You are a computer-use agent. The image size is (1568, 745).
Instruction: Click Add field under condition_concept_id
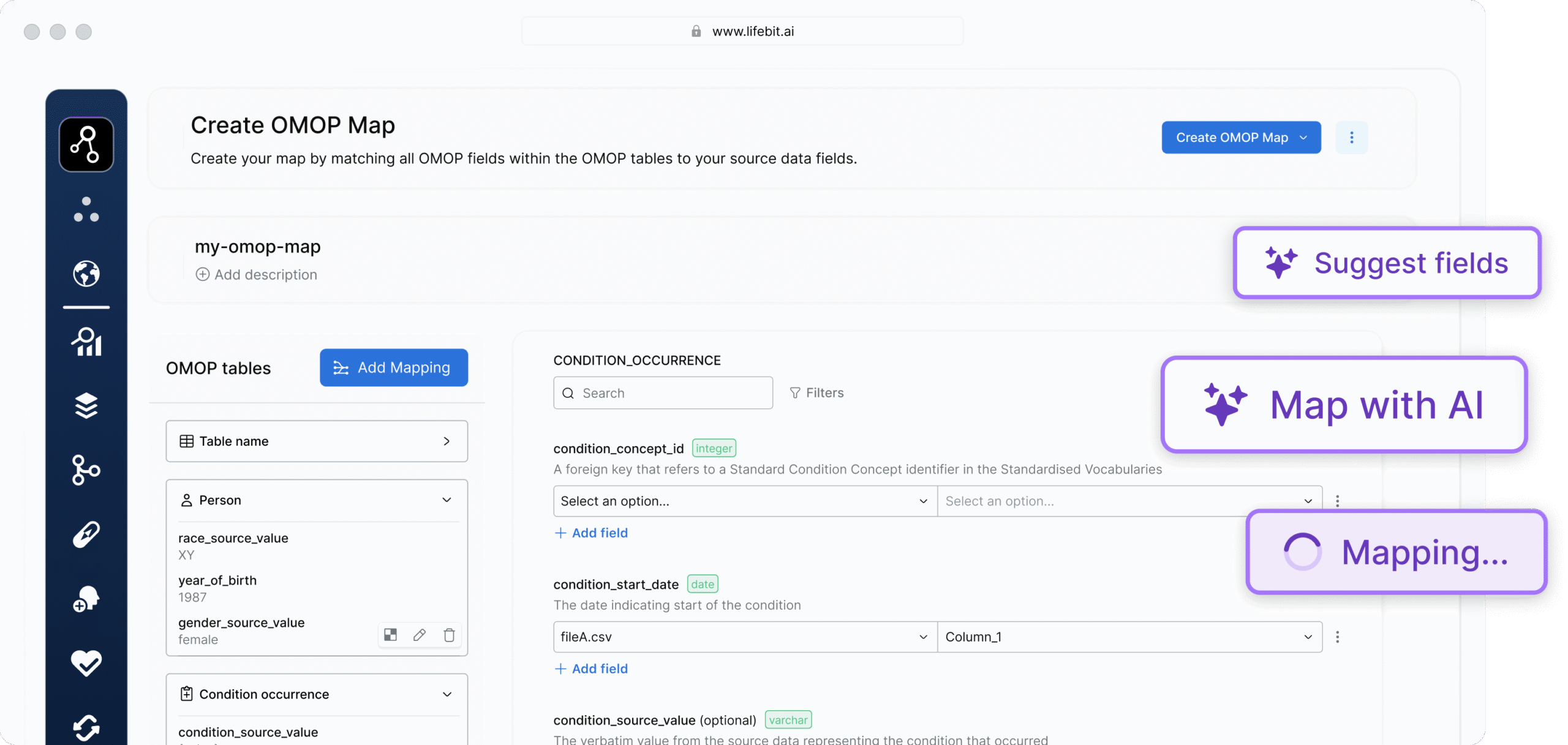coord(591,533)
